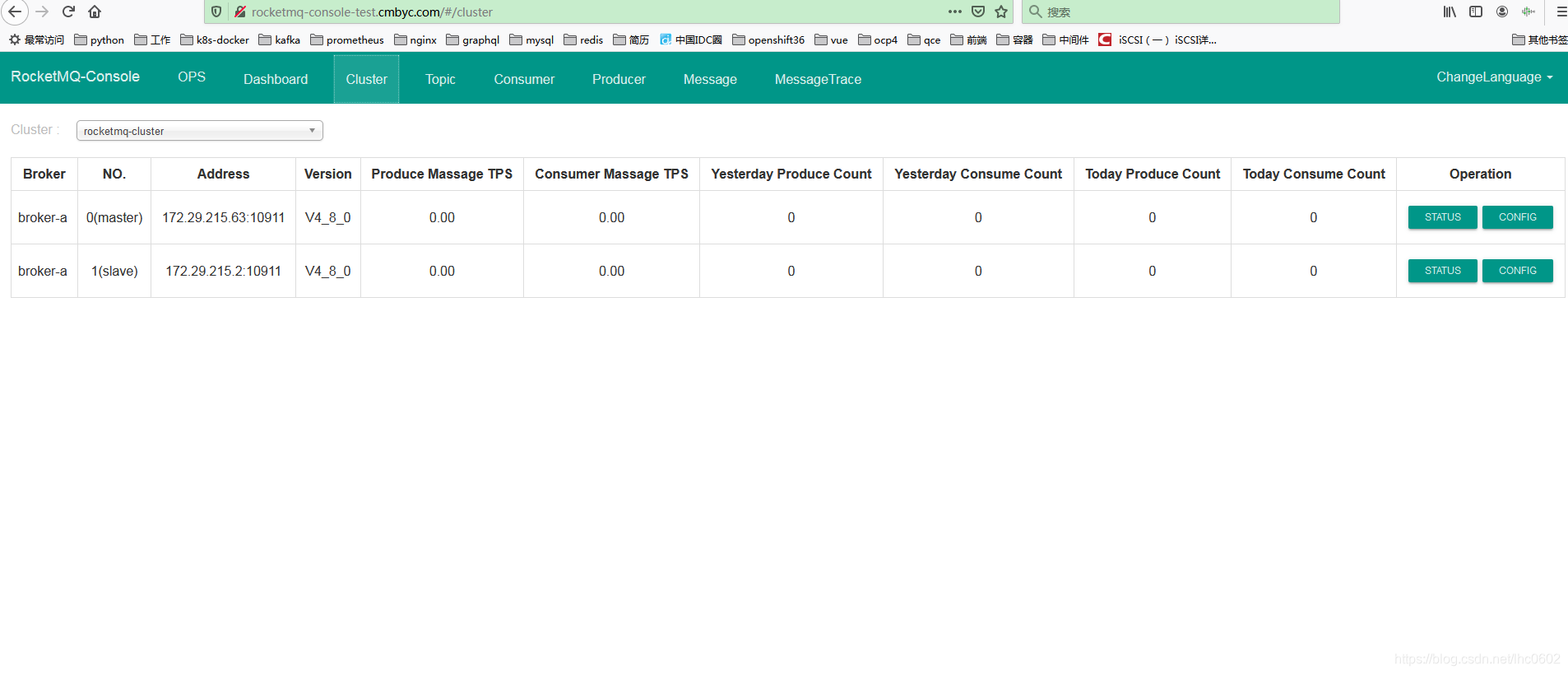Open the nginx bookmarks folder
The width and height of the screenshot is (1568, 674).
pyautogui.click(x=415, y=40)
